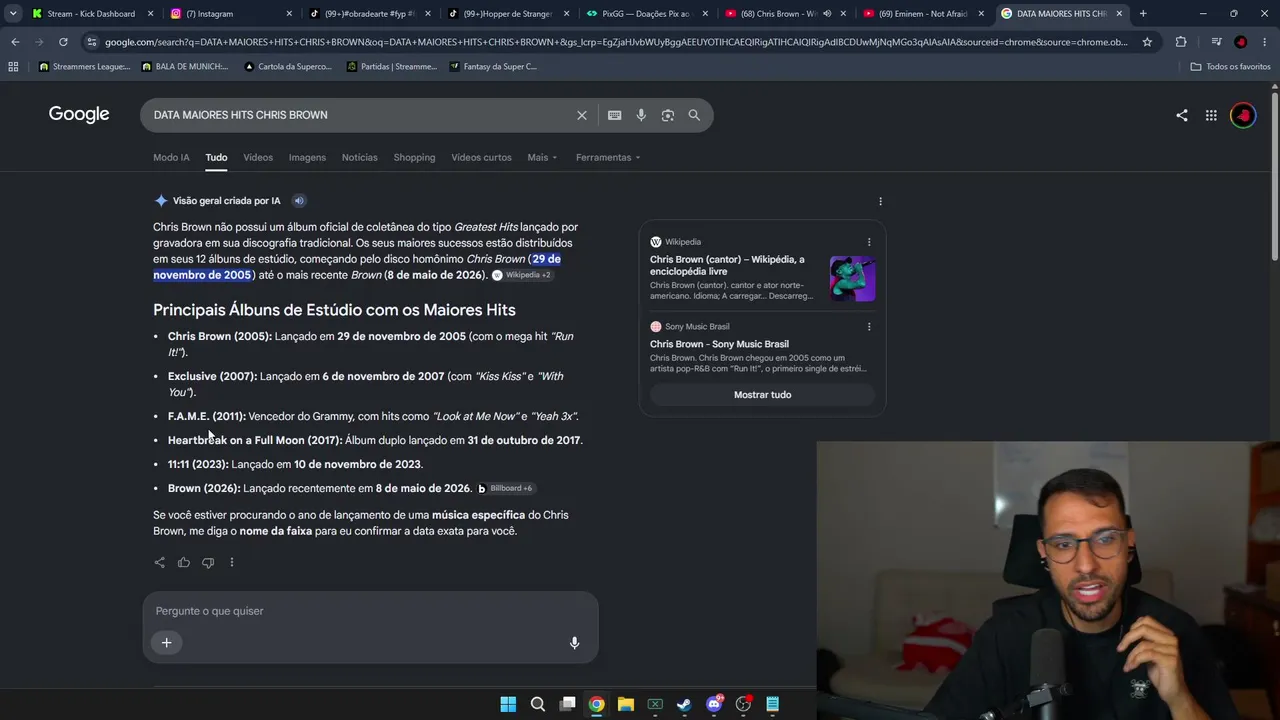The height and width of the screenshot is (720, 1280).
Task: Open Windows taskbar search
Action: coord(538,704)
